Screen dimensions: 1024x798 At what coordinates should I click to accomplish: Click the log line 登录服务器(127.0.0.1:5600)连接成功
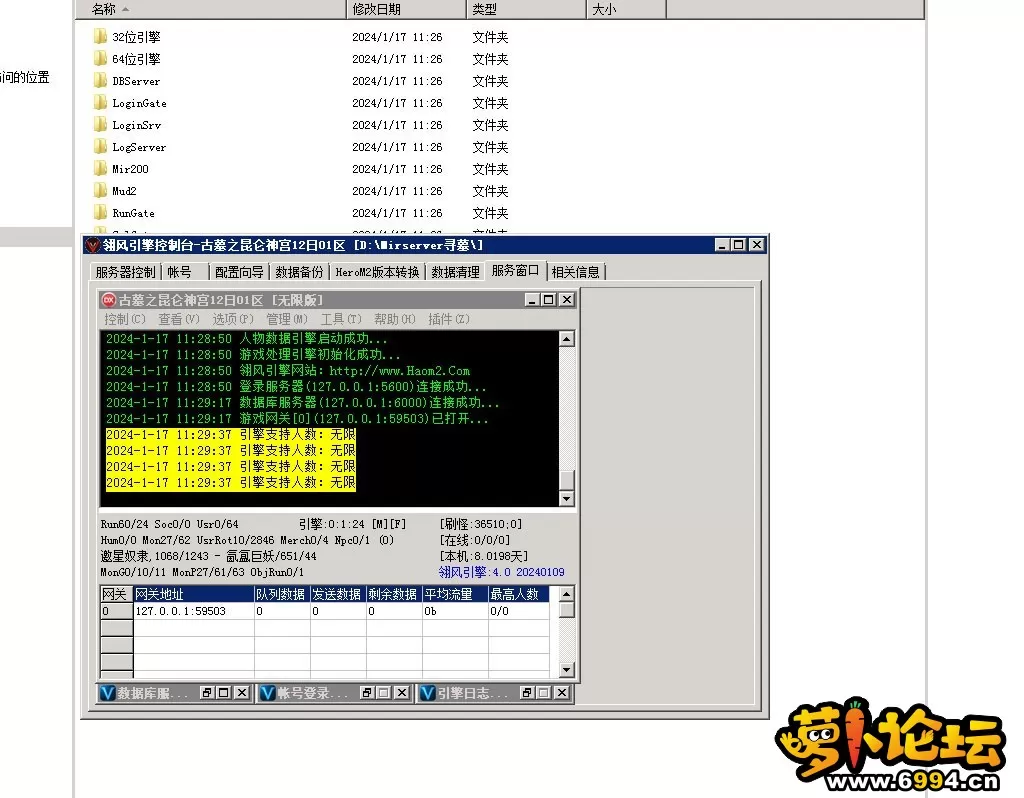296,387
